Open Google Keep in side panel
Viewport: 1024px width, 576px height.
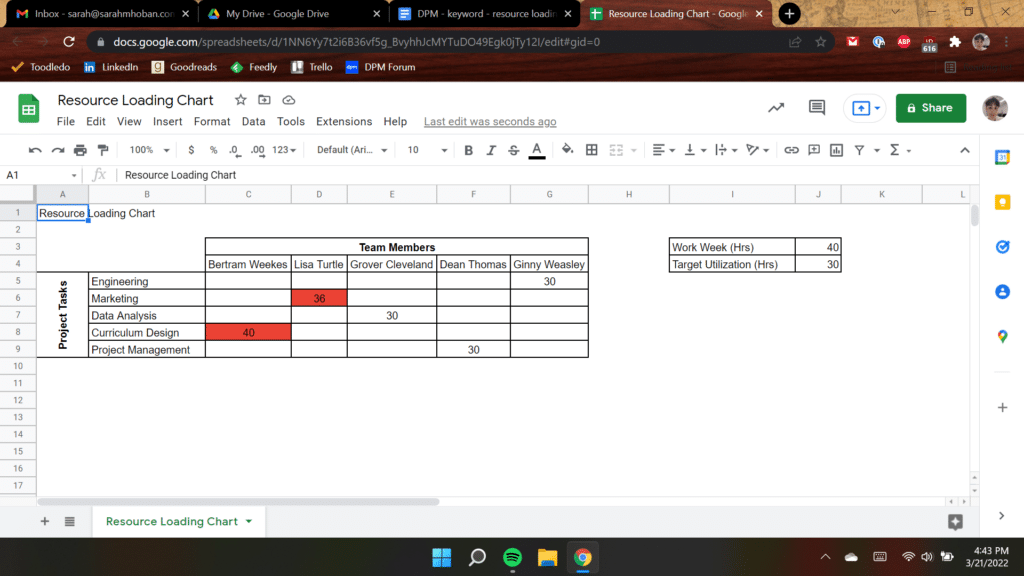pyautogui.click(x=1002, y=202)
